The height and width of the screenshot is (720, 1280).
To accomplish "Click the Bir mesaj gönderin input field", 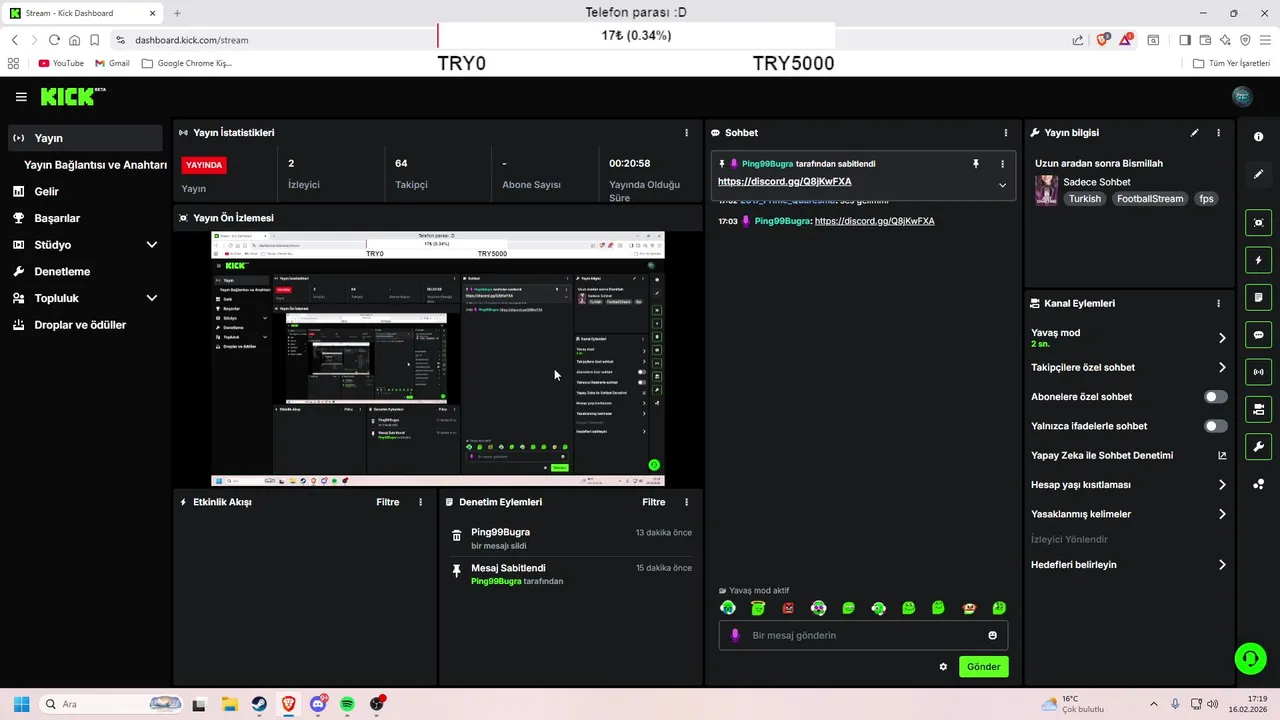I will (x=863, y=635).
